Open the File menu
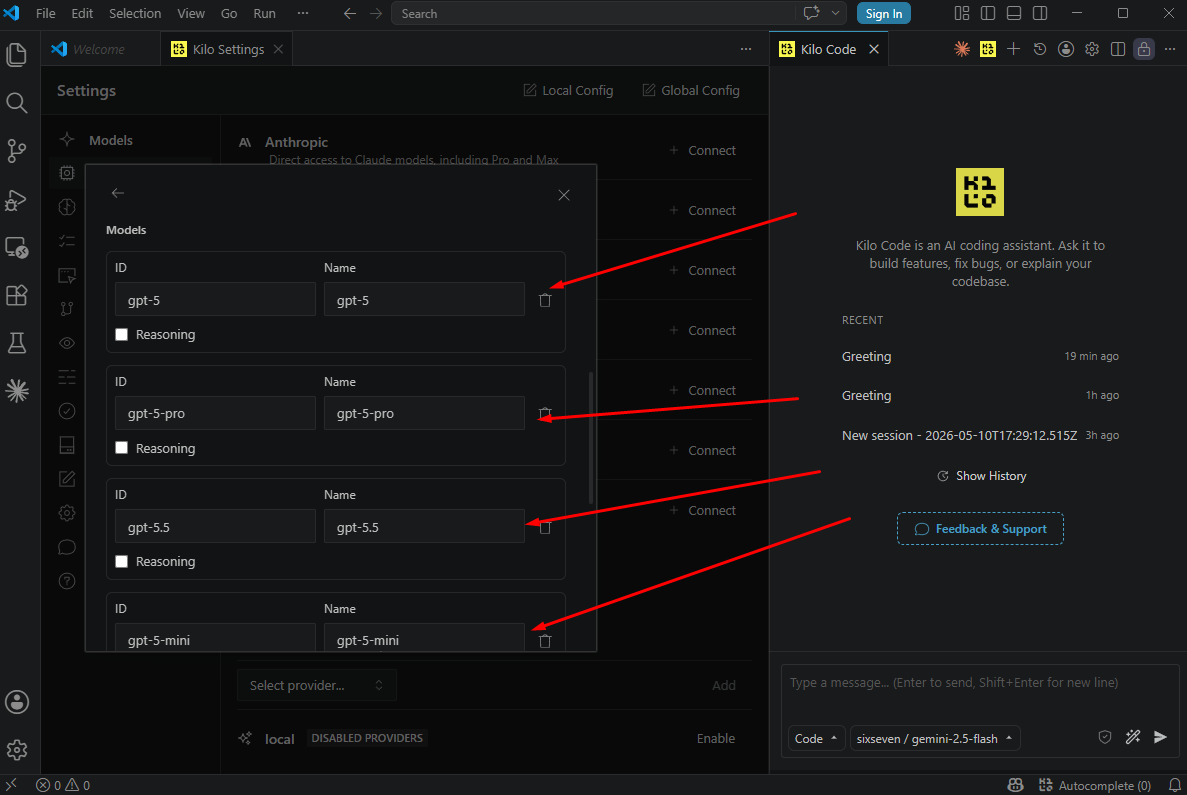Screen dimensions: 1187x795 pos(45,13)
